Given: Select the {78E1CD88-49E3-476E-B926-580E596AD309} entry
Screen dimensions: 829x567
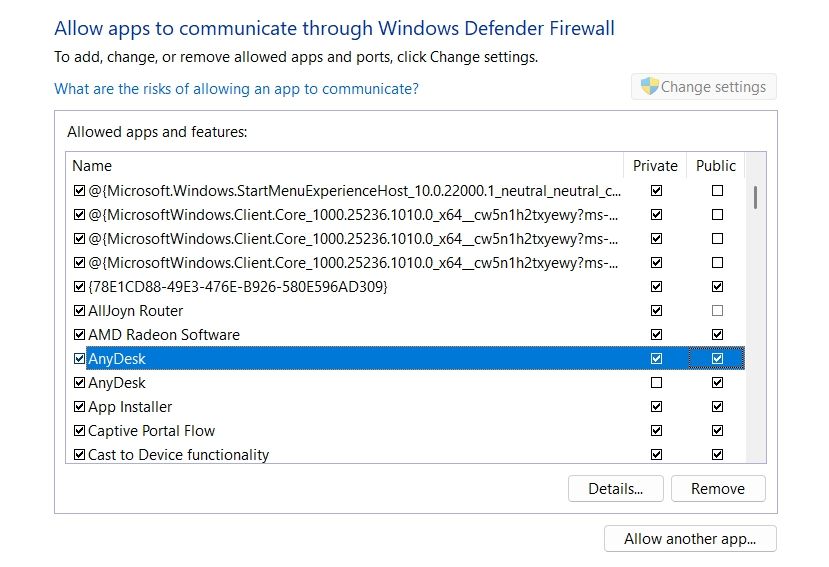Looking at the screenshot, I should click(x=238, y=287).
